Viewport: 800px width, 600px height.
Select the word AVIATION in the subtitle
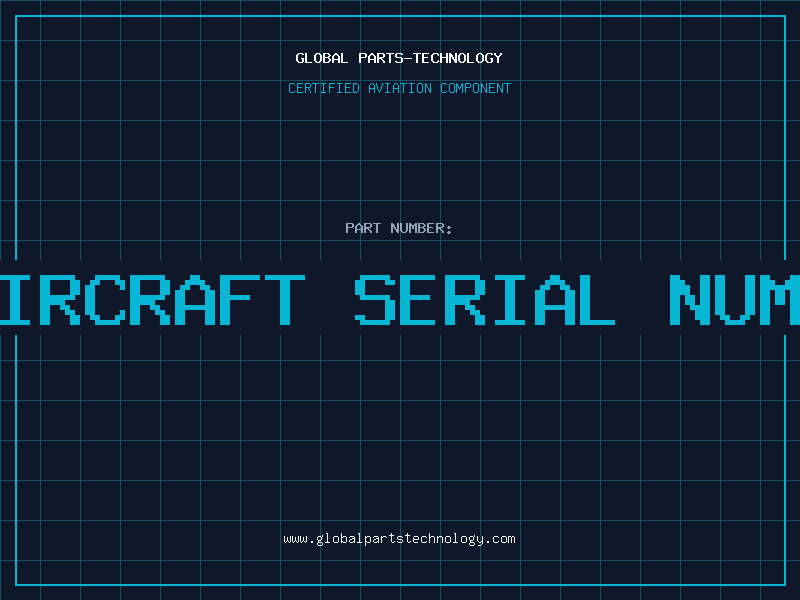point(400,88)
